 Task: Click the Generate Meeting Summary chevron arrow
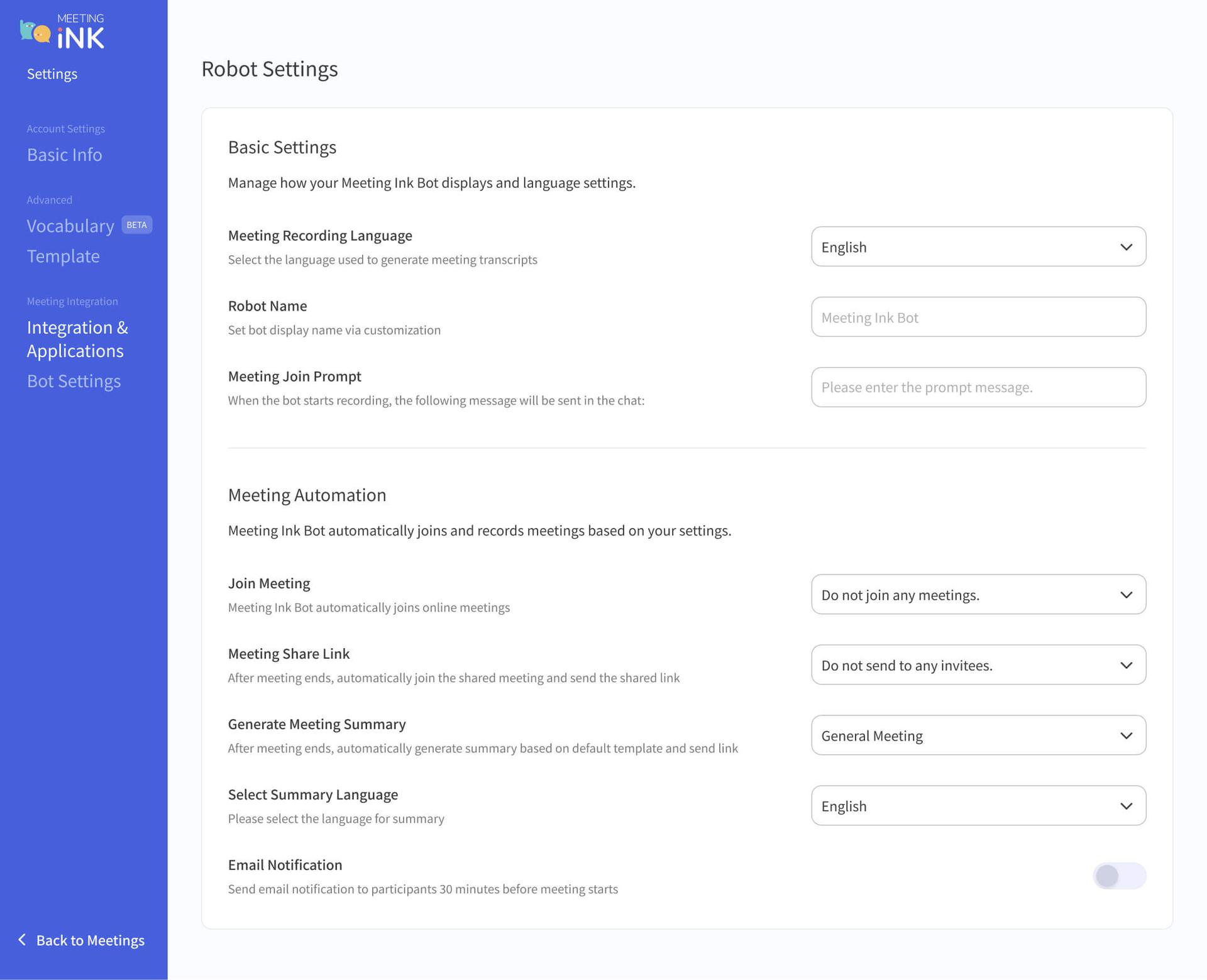(x=1126, y=735)
